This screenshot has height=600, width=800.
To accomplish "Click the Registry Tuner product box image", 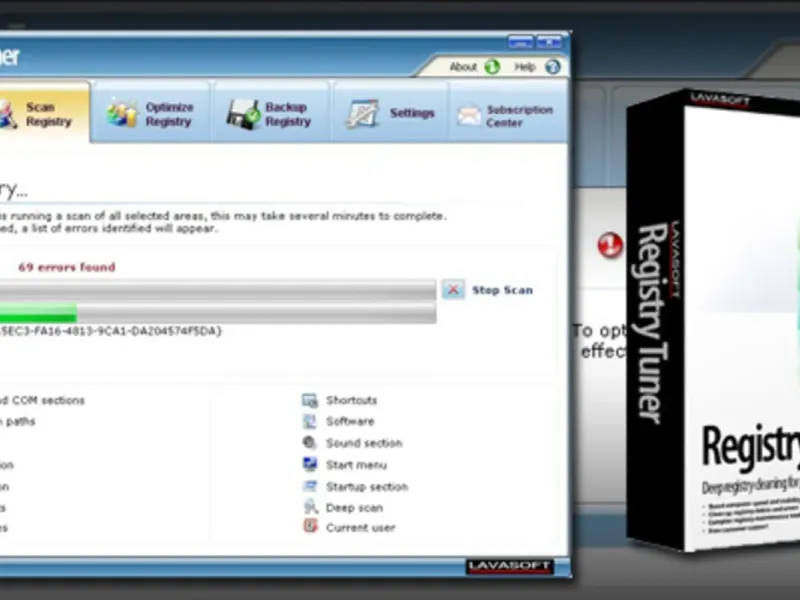I will (x=713, y=320).
